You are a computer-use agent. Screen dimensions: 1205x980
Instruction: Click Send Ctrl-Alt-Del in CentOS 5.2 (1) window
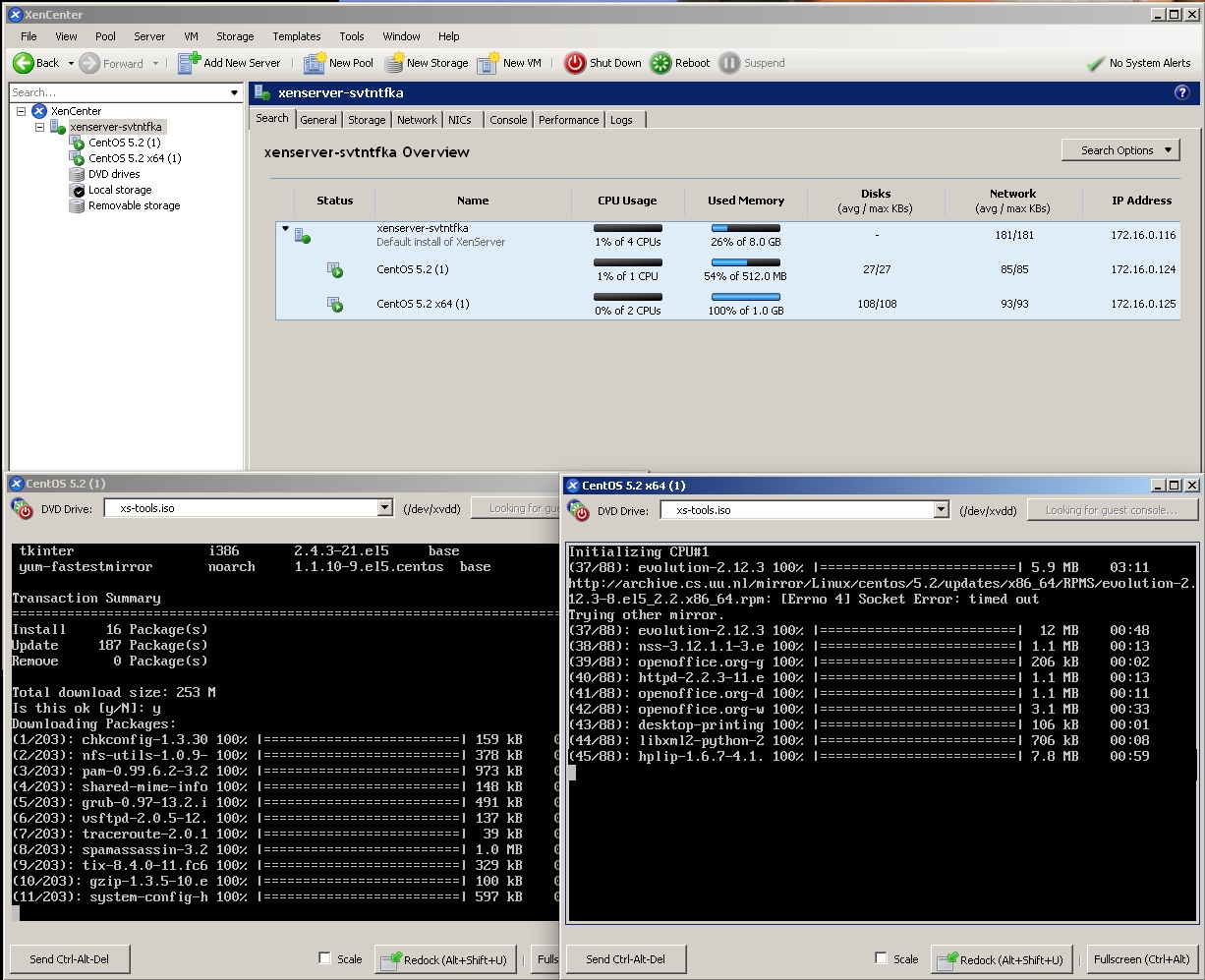(70, 959)
